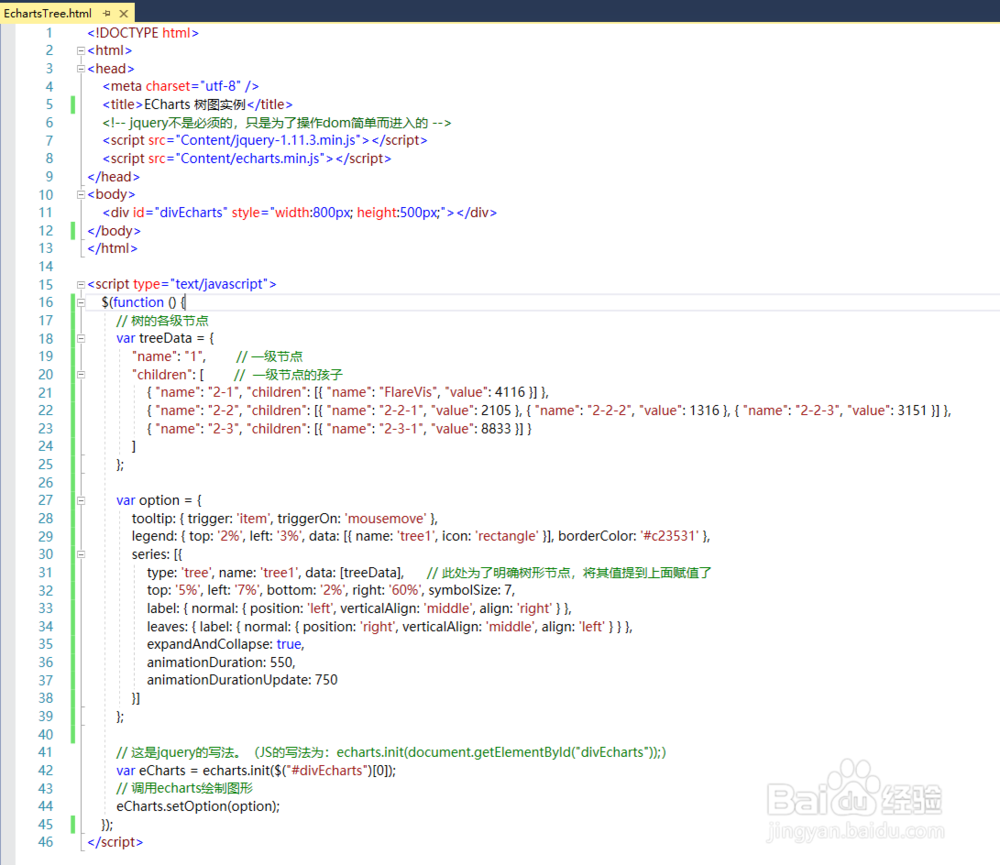Click line number 1 in the gutter
Viewport: 1000px width, 865px height.
(49, 33)
